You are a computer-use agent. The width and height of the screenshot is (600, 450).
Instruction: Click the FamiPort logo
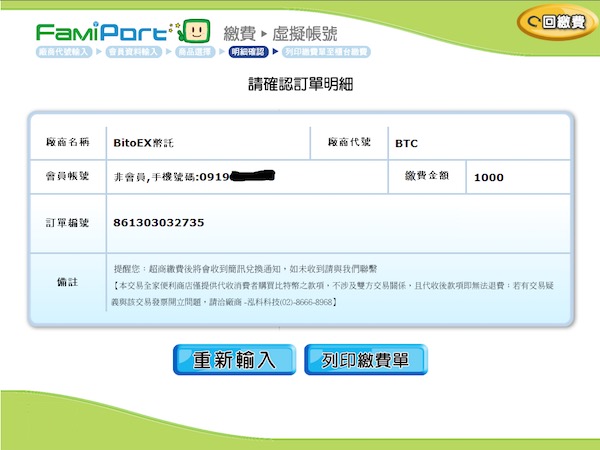[x=102, y=32]
